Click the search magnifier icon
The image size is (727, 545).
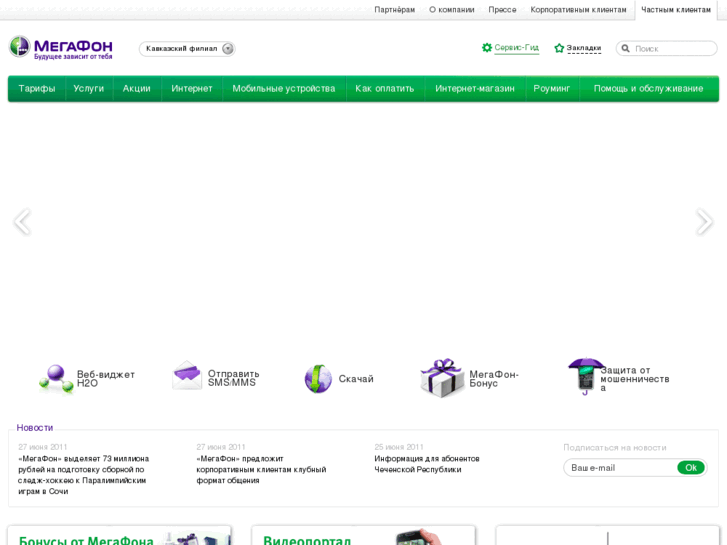625,48
